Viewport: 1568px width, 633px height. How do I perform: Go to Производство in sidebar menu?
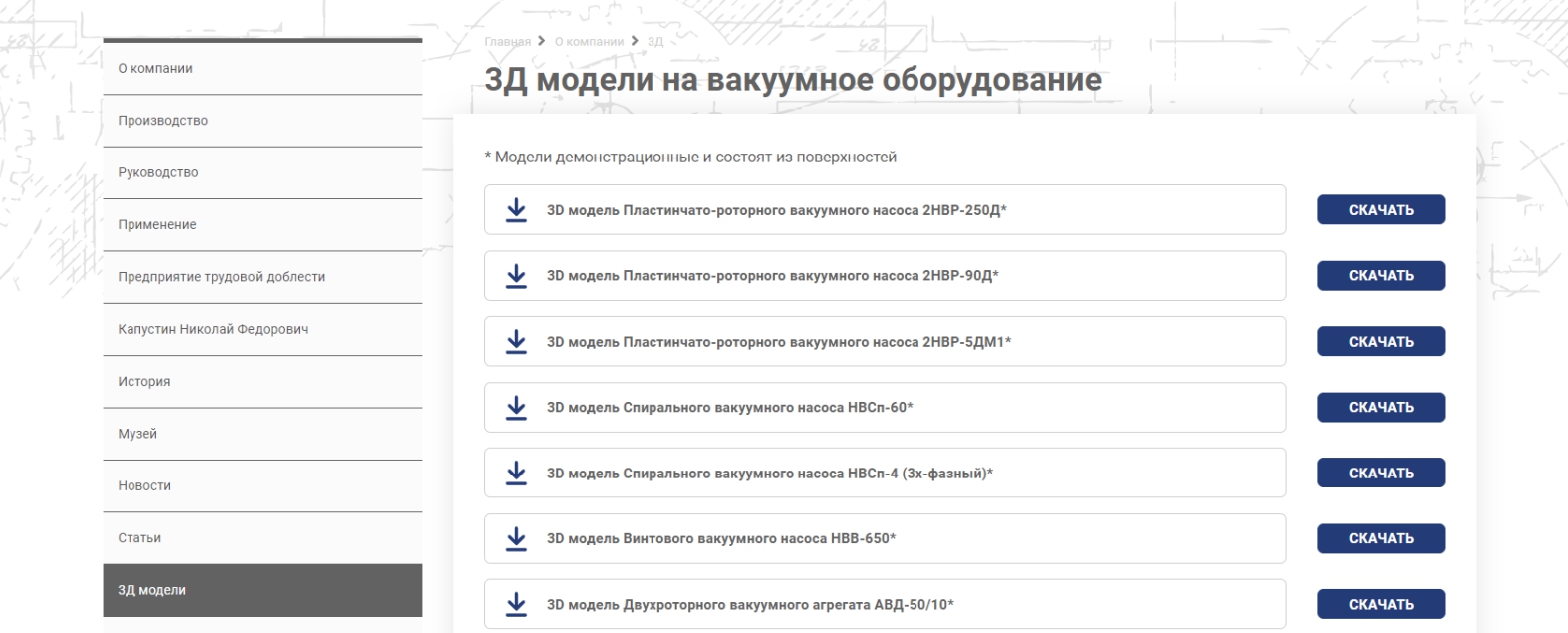pyautogui.click(x=163, y=121)
